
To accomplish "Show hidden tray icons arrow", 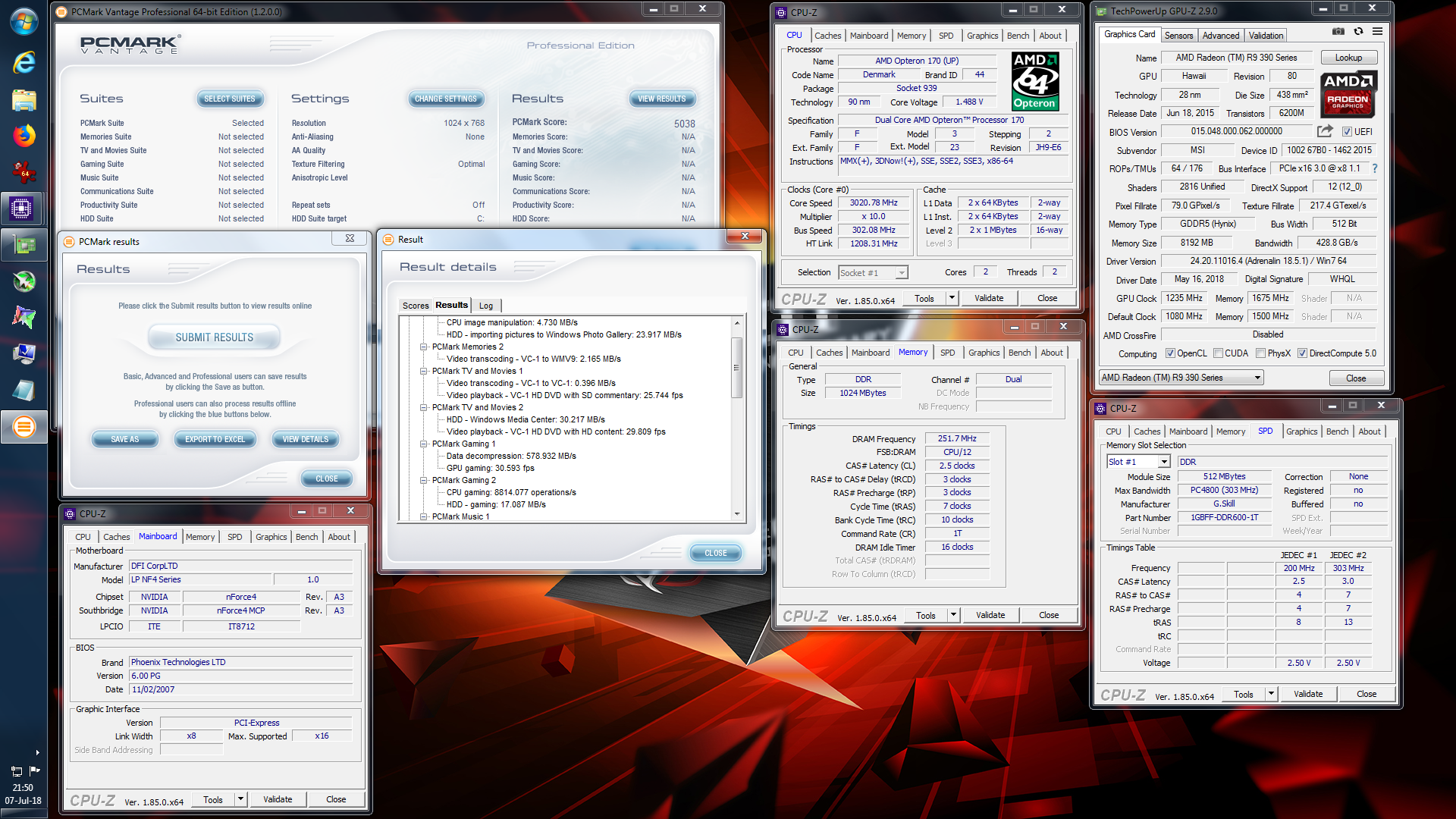I will [37, 753].
